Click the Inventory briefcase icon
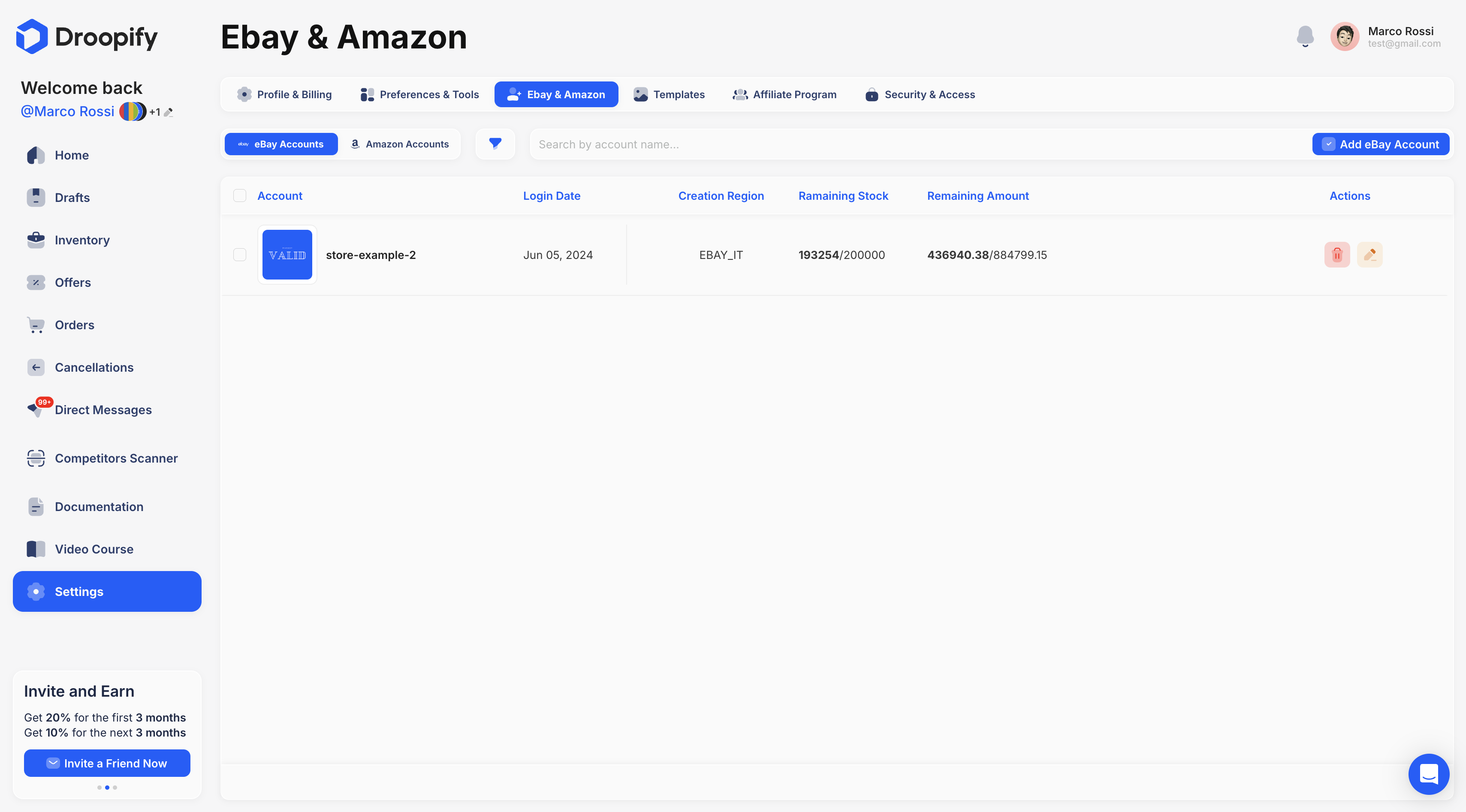1466x812 pixels. [36, 240]
